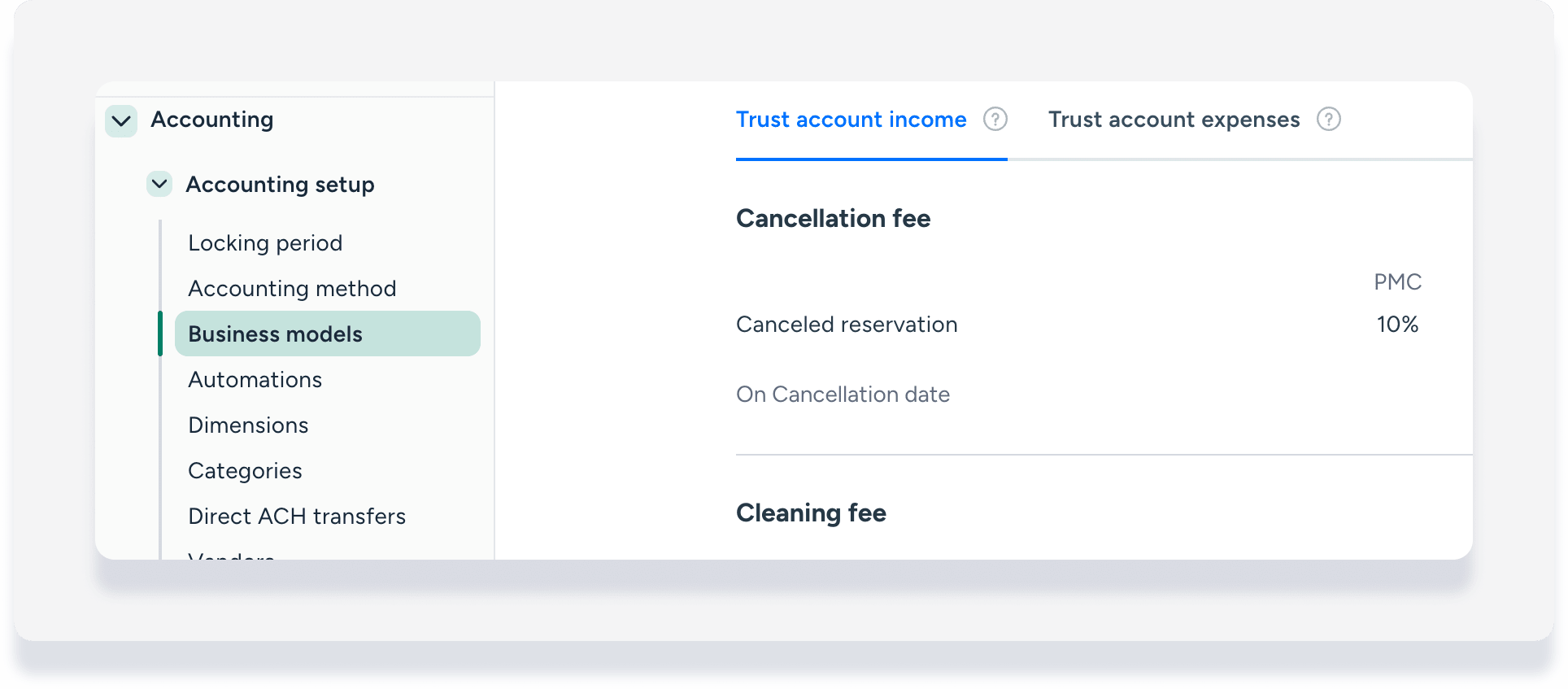Click the Cleaning fee section heading

click(811, 513)
